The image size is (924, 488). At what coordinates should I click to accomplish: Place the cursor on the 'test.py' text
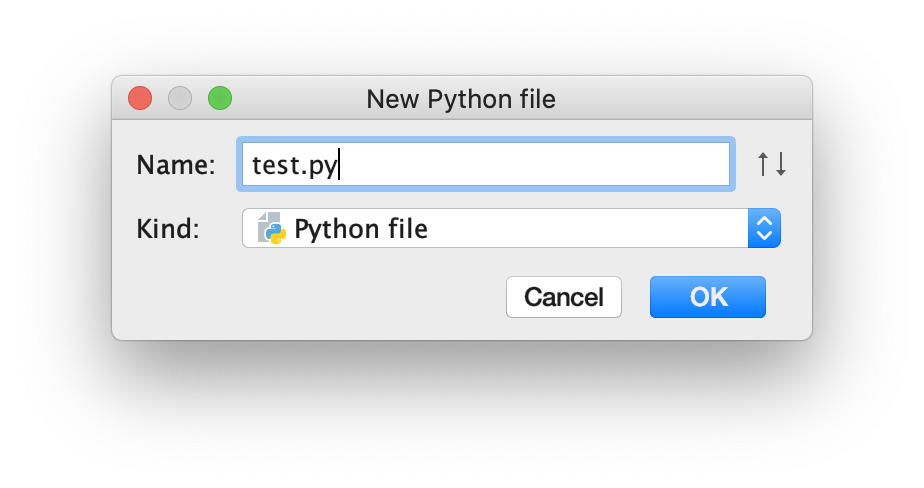pos(294,165)
